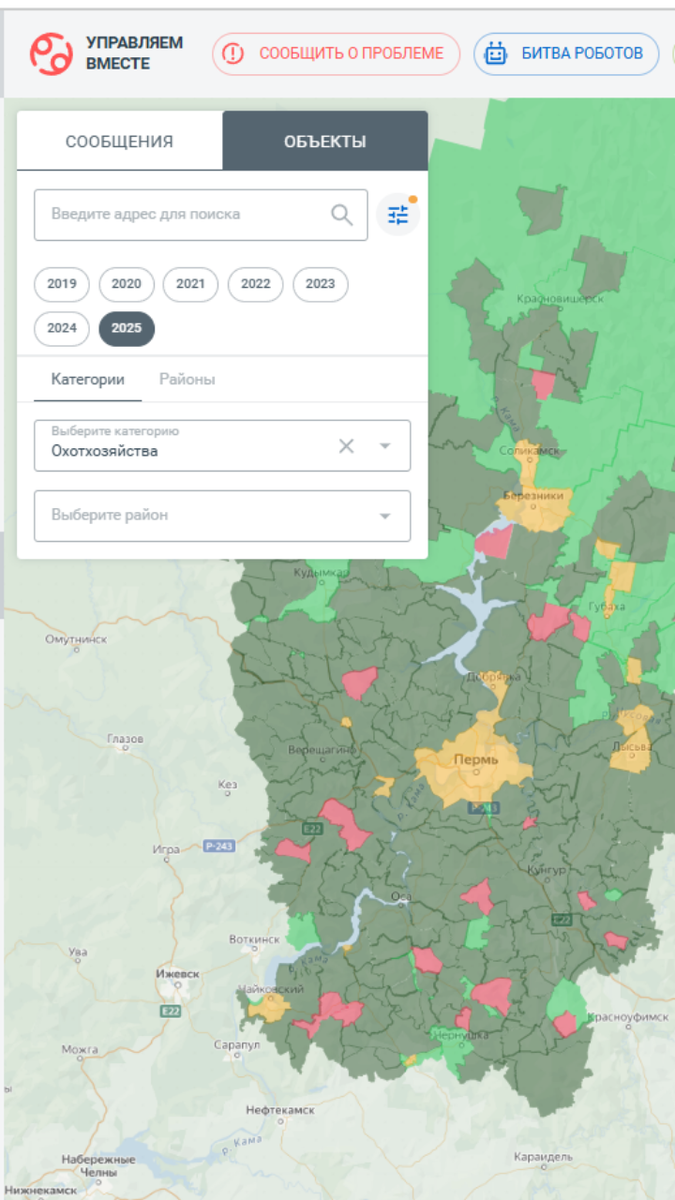The width and height of the screenshot is (675, 1200).
Task: Click the Управляем Вместе logo icon
Action: coord(51,54)
